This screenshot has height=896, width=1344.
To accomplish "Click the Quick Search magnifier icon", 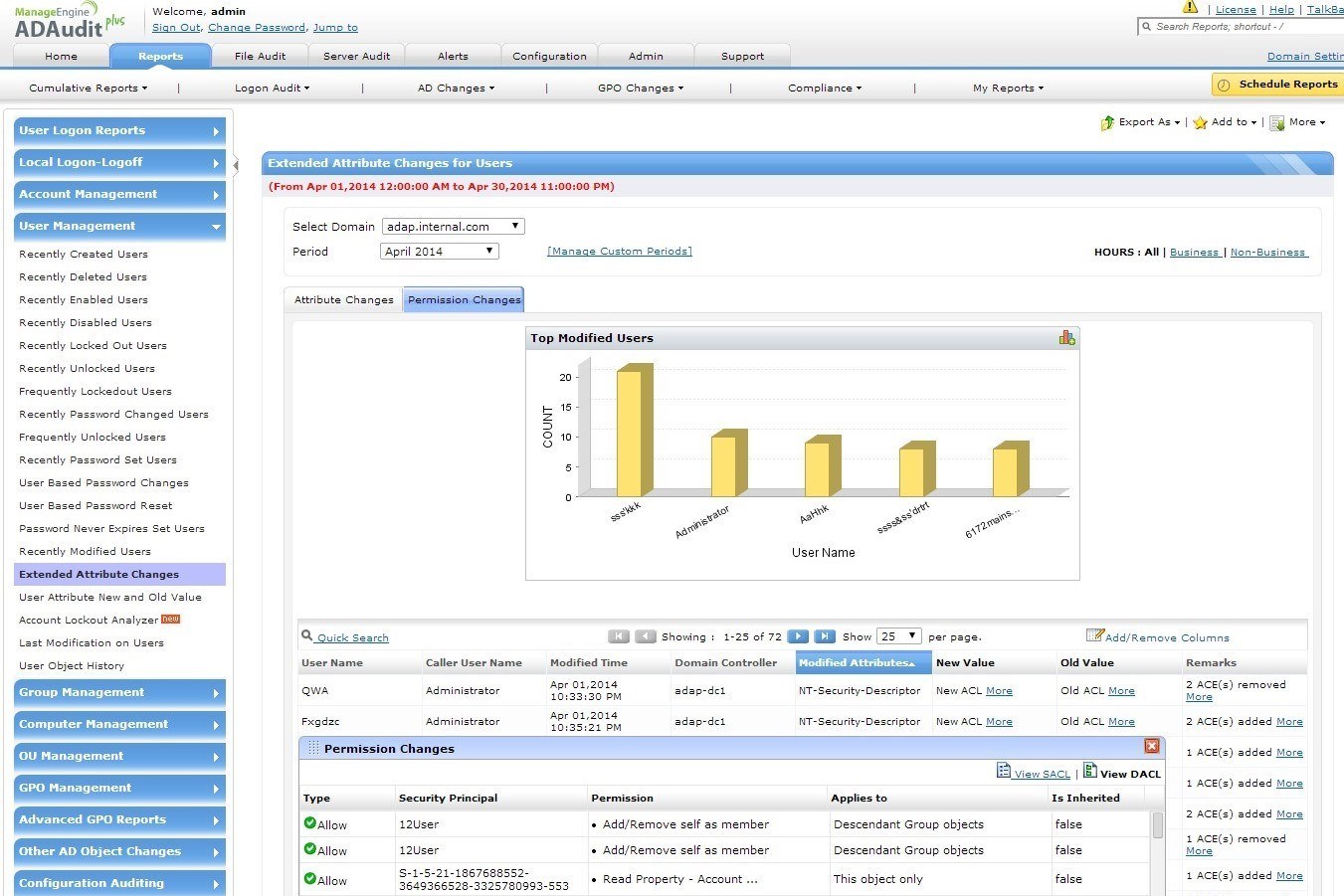I will pos(306,636).
